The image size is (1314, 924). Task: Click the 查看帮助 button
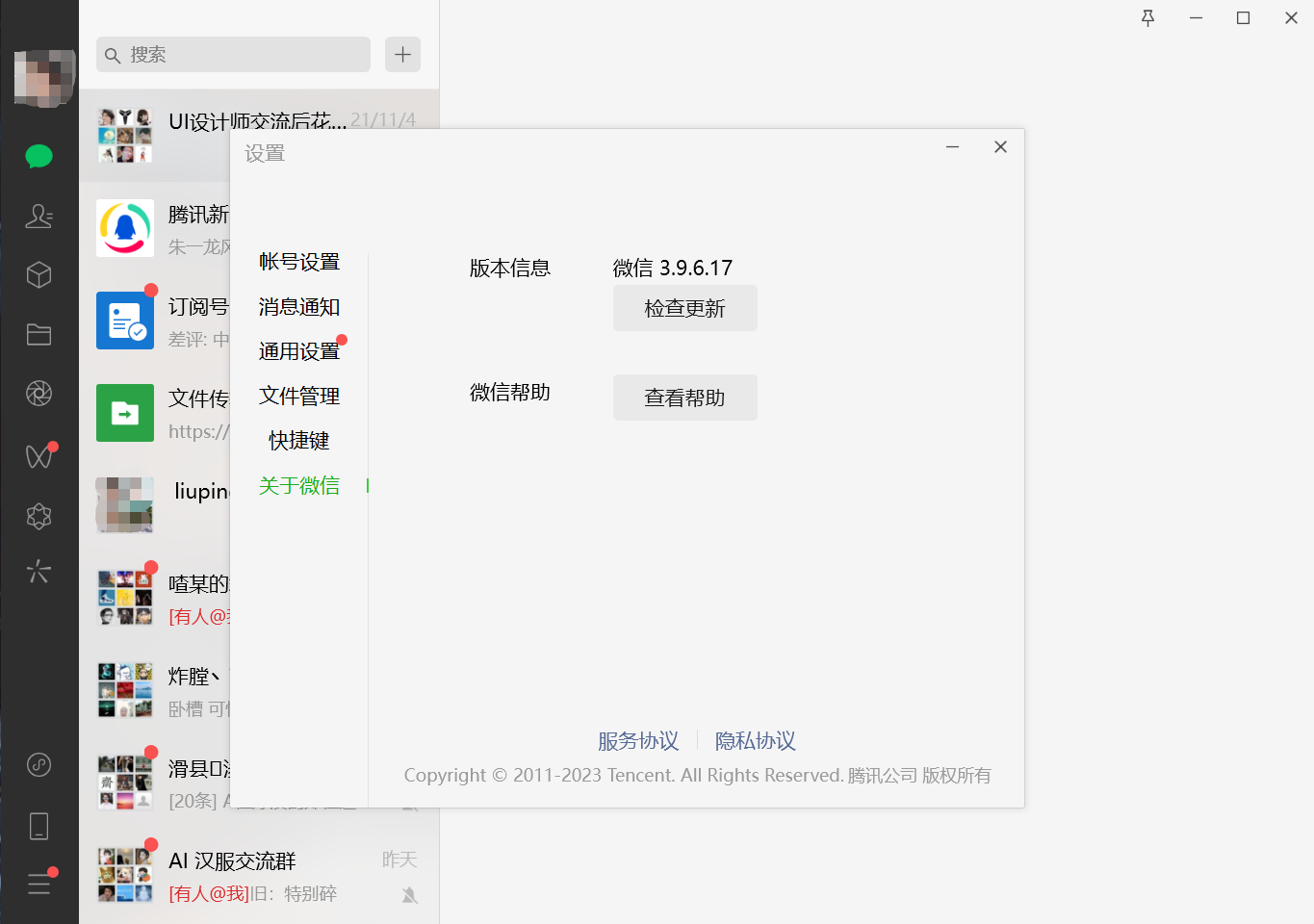pos(684,397)
